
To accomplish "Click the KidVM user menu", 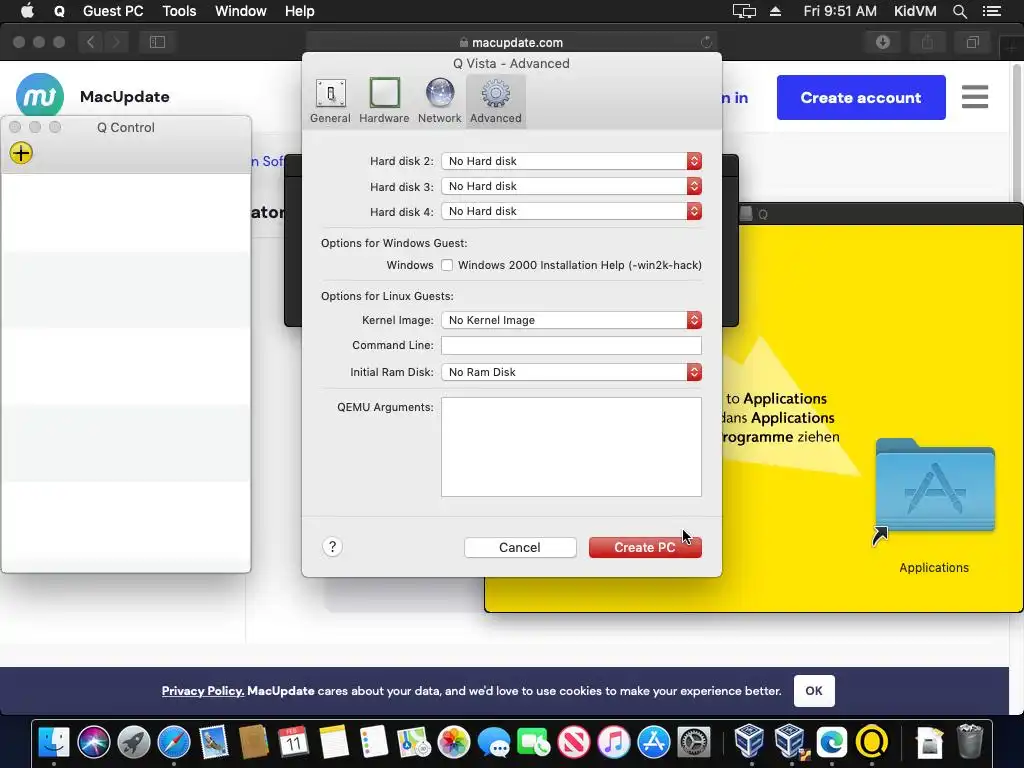I will click(915, 11).
